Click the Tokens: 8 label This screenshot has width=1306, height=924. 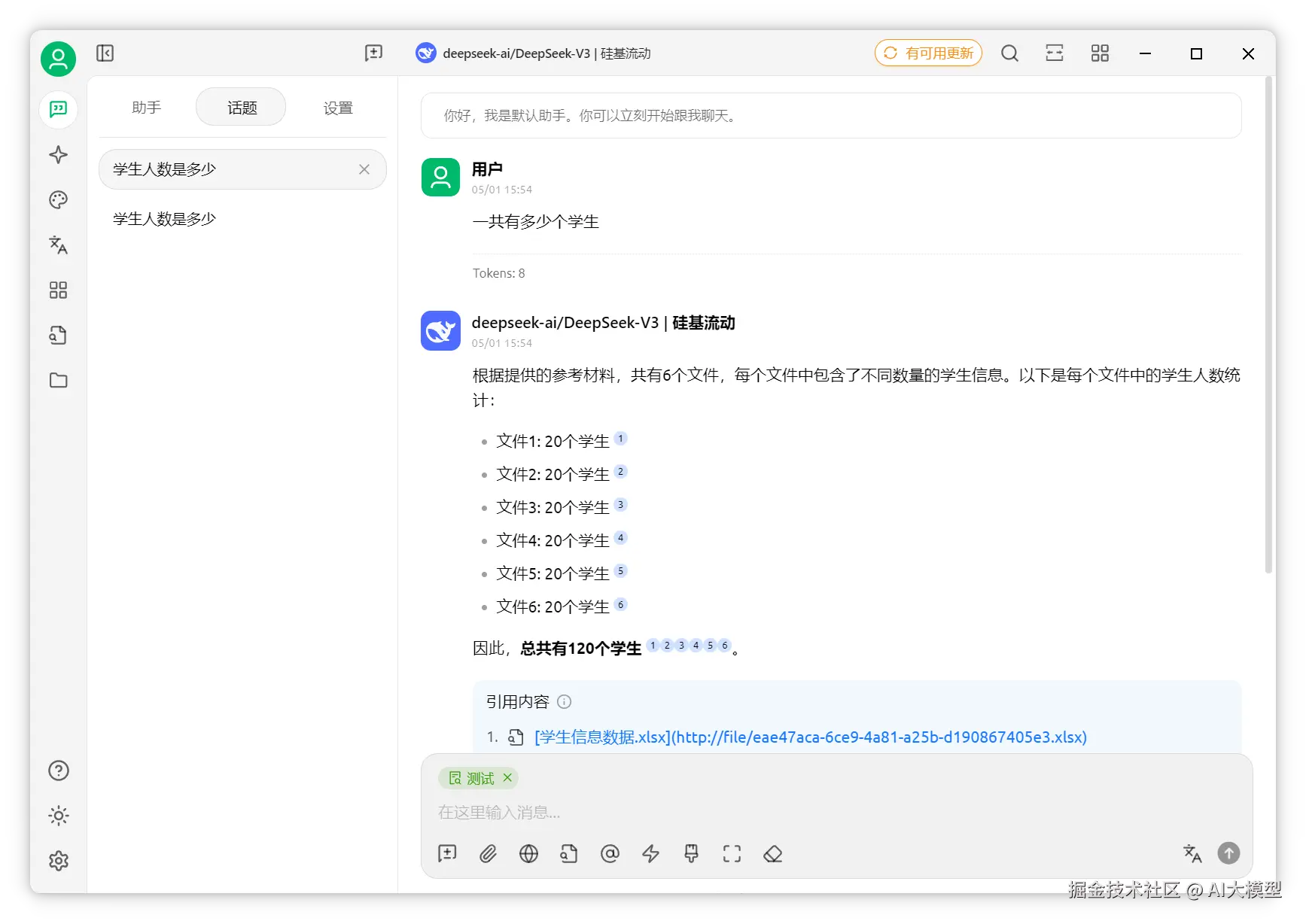pos(498,273)
